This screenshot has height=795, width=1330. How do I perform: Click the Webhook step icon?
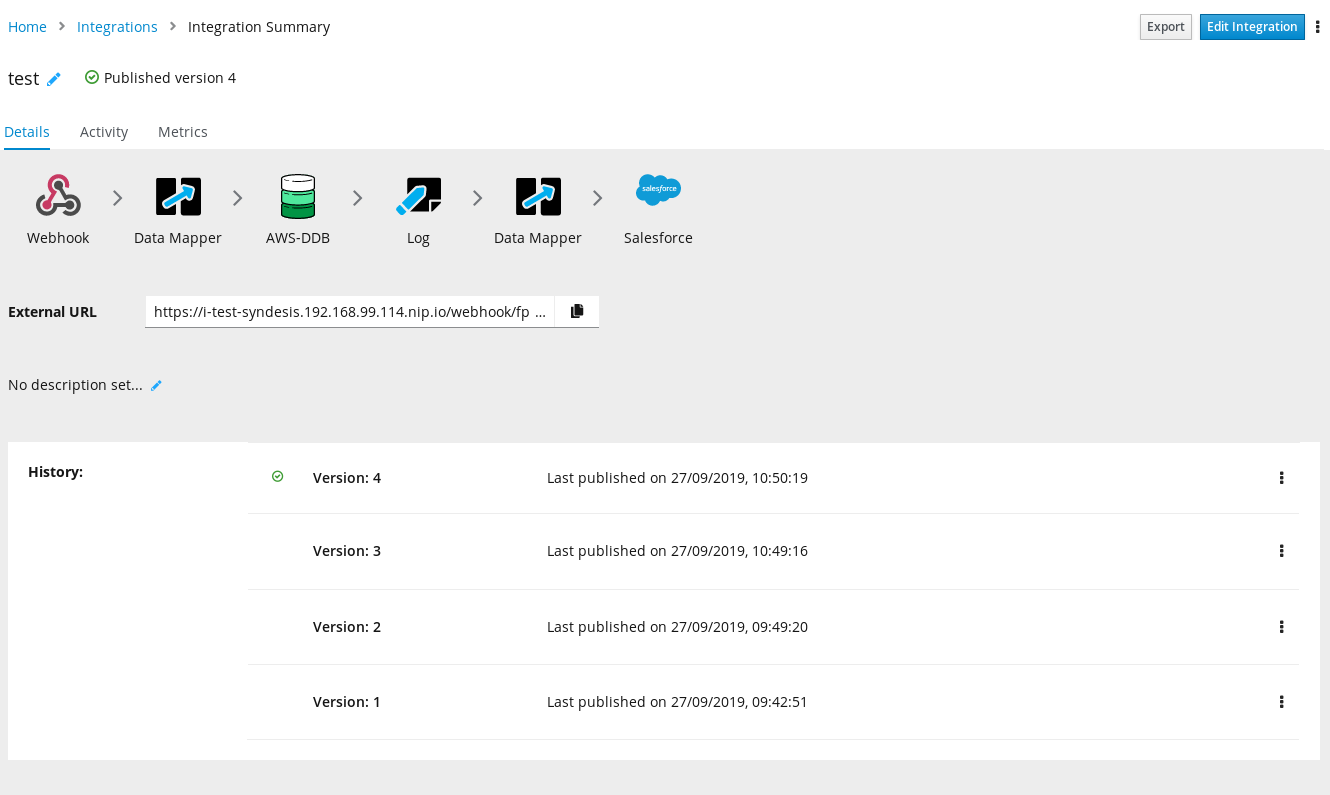[x=58, y=196]
